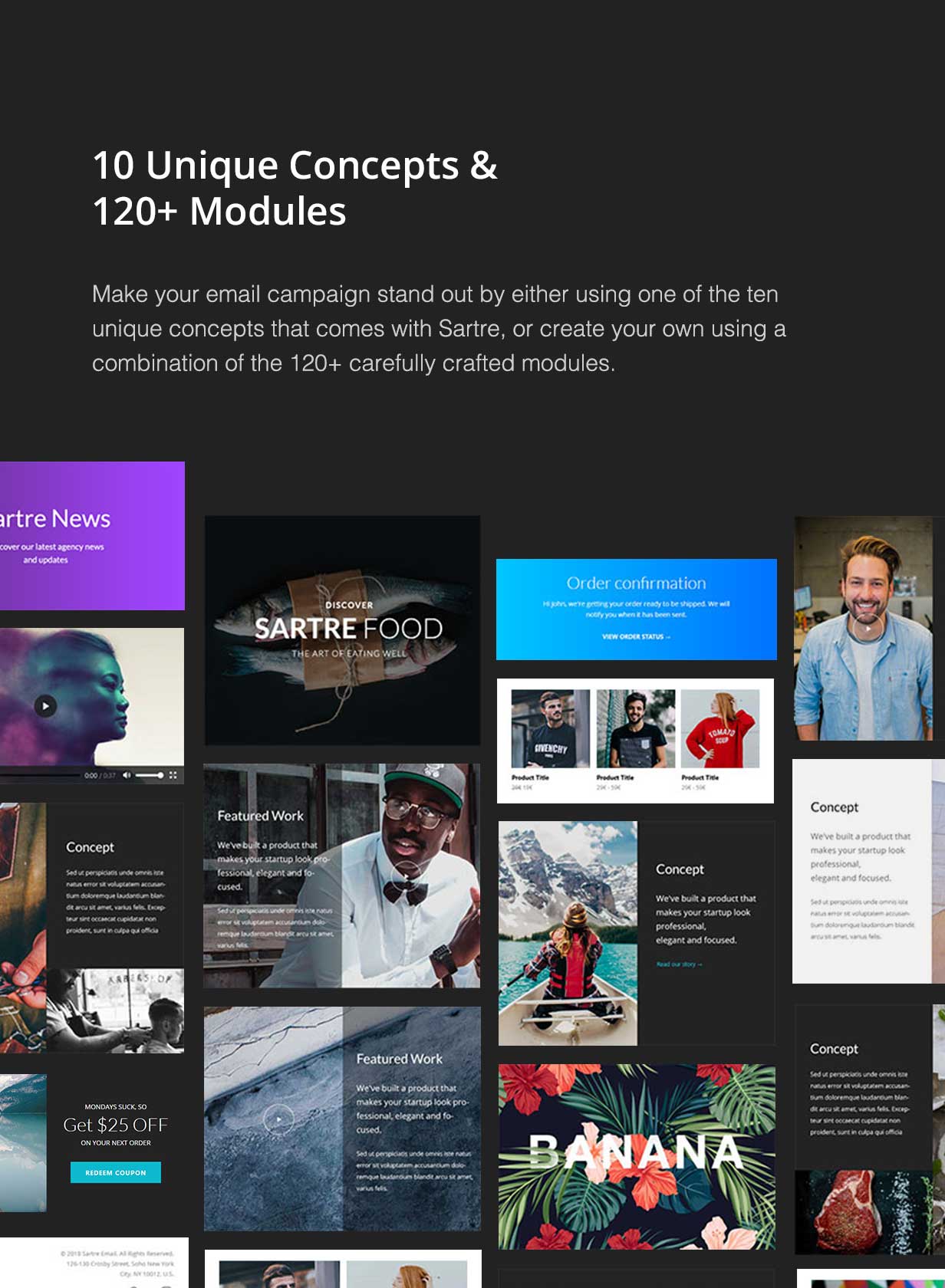Open the View Order Status link
The height and width of the screenshot is (1288, 945).
pos(636,636)
